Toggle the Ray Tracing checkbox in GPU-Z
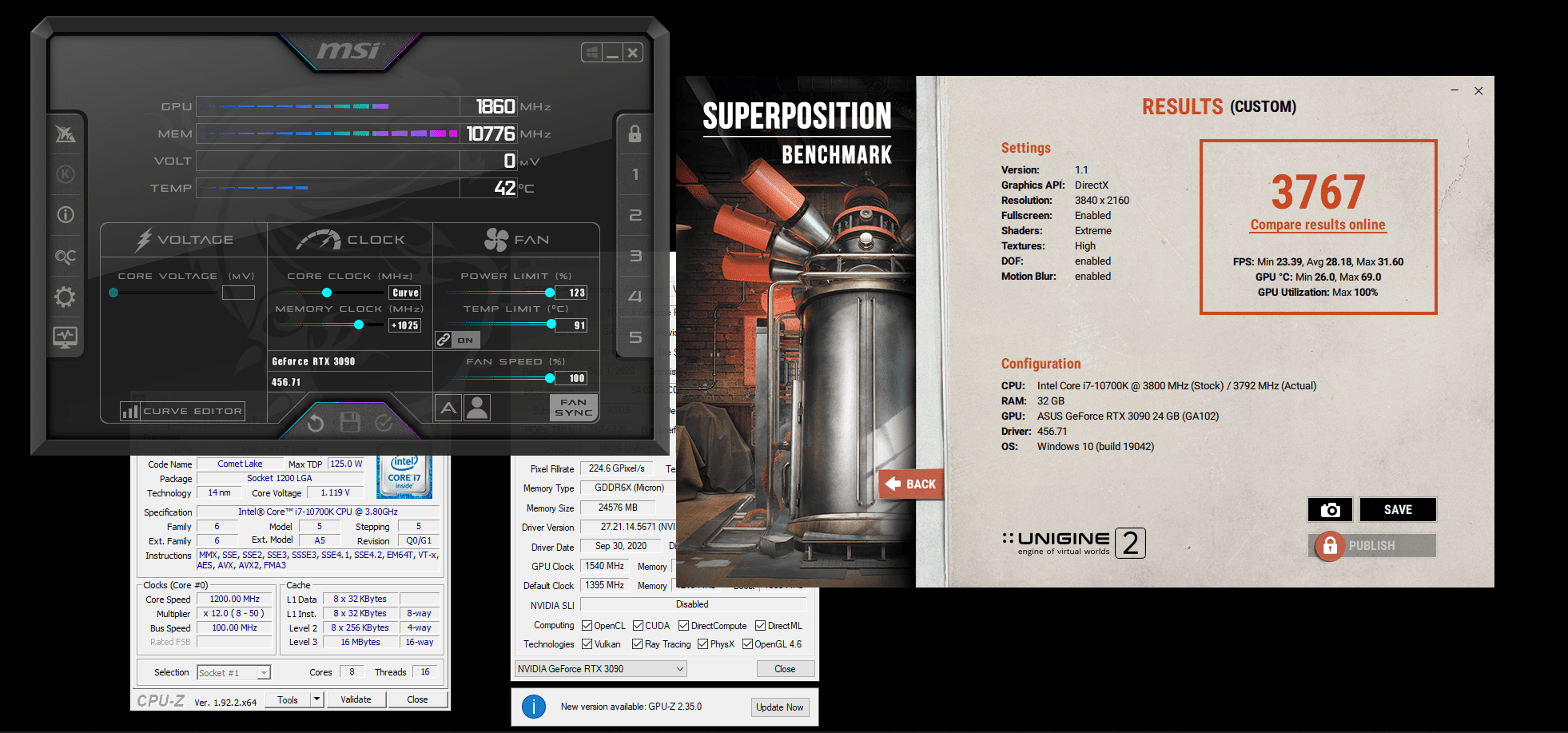The width and height of the screenshot is (1568, 733). click(x=638, y=644)
